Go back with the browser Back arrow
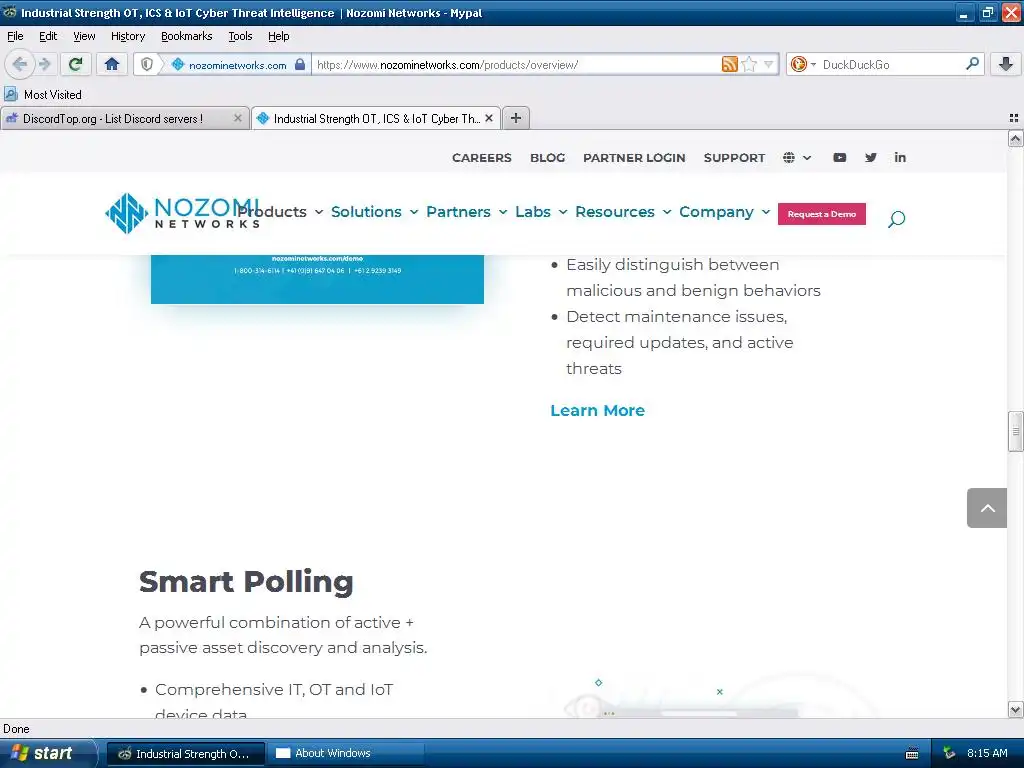 coord(20,64)
